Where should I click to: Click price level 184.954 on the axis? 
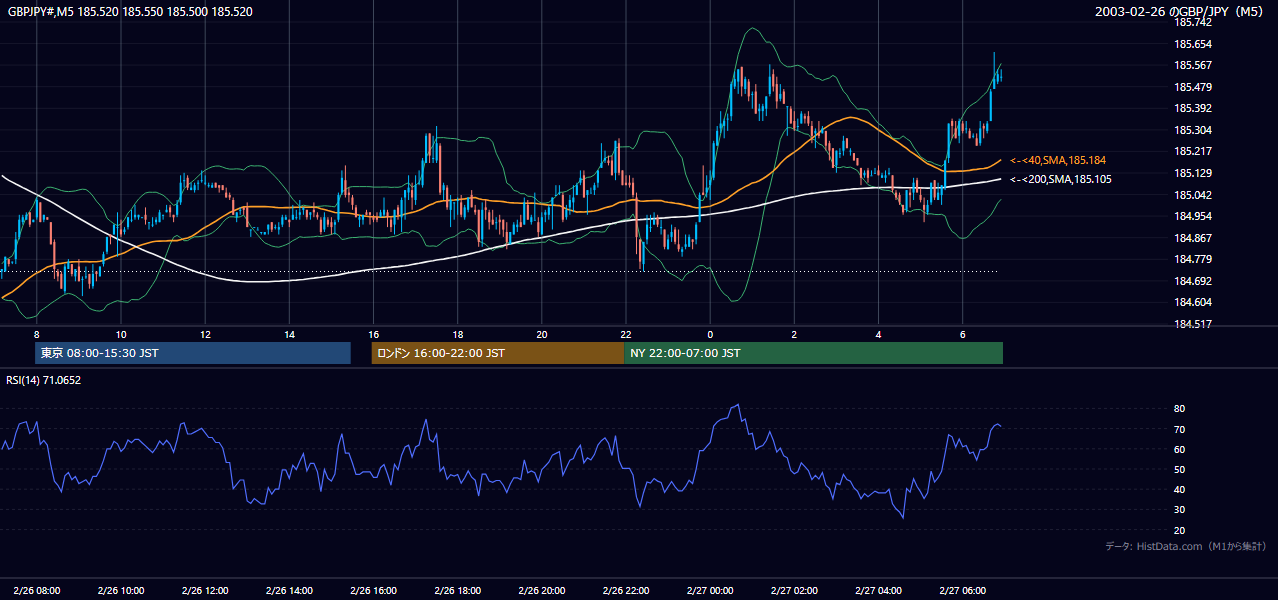point(1193,216)
